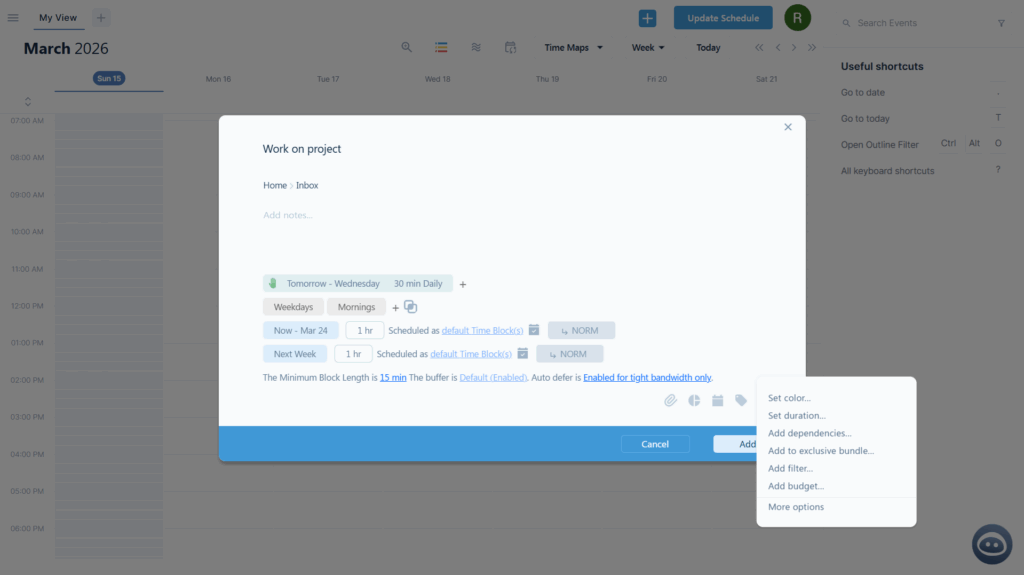Screen dimensions: 1024x575
Task: Edit the 1 hr field for Now - Mar 24
Action: click(x=364, y=331)
